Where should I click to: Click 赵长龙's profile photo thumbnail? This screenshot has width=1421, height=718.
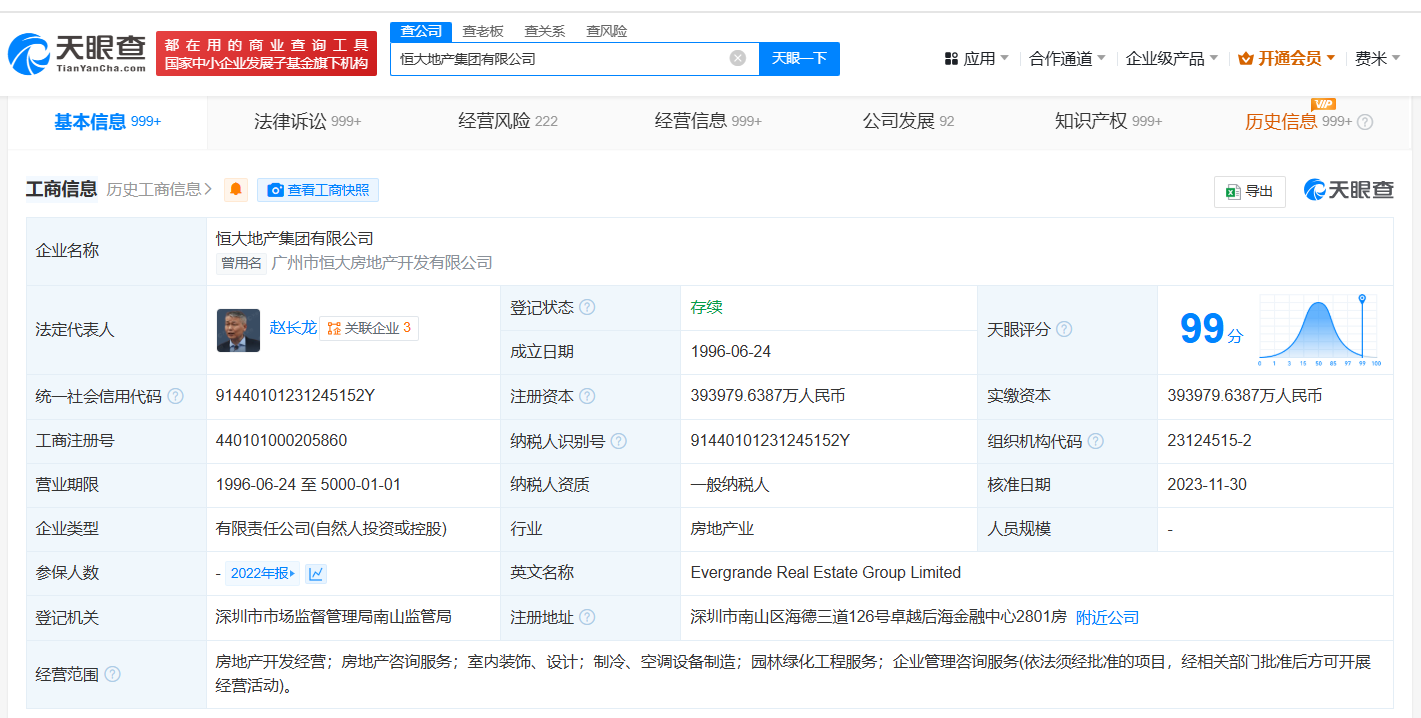click(x=238, y=329)
